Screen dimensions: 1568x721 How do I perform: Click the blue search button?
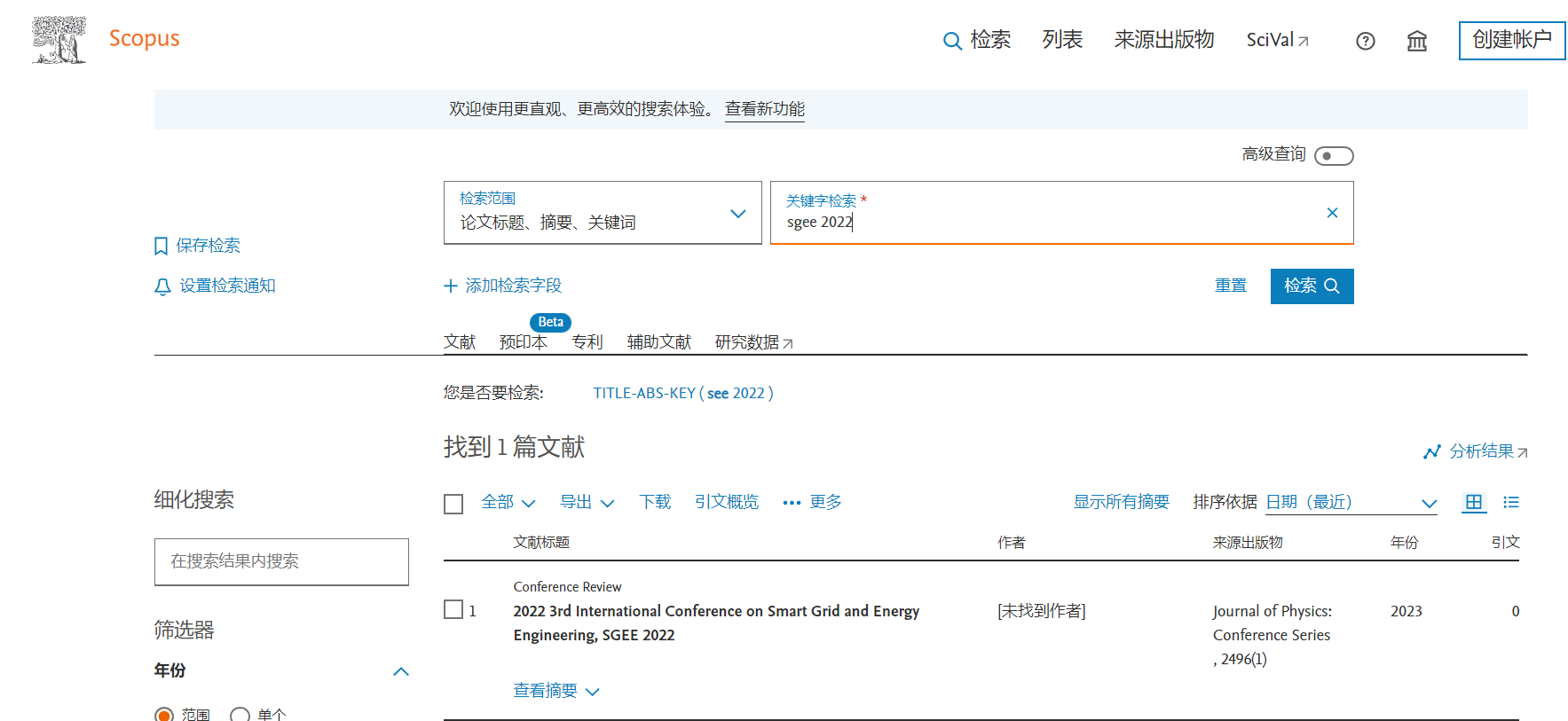[1311, 286]
